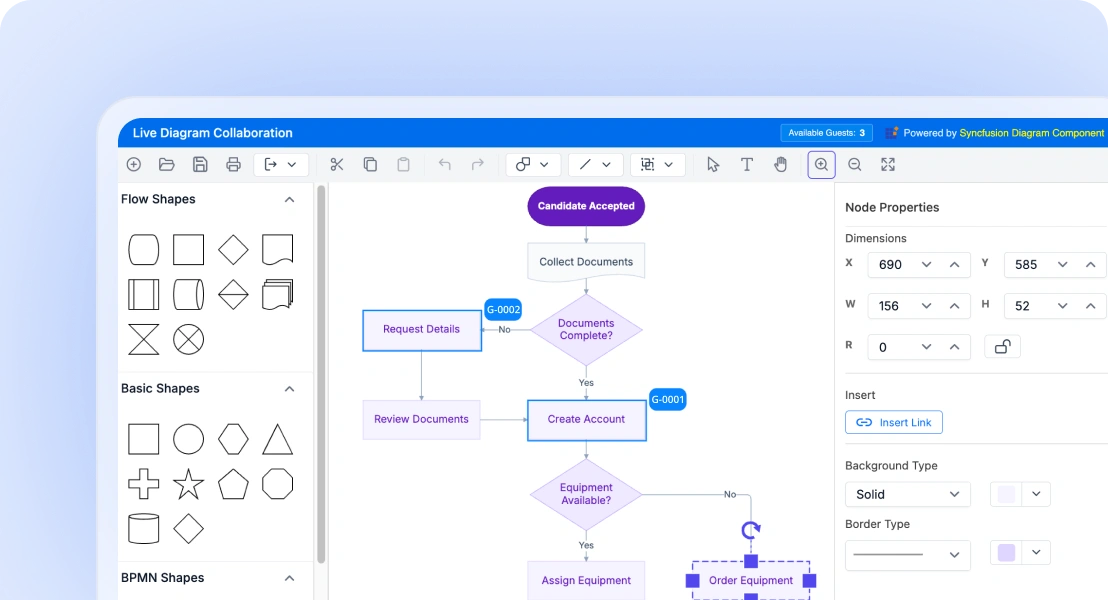
Task: Decrease the Y position value
Action: [x=1063, y=265]
